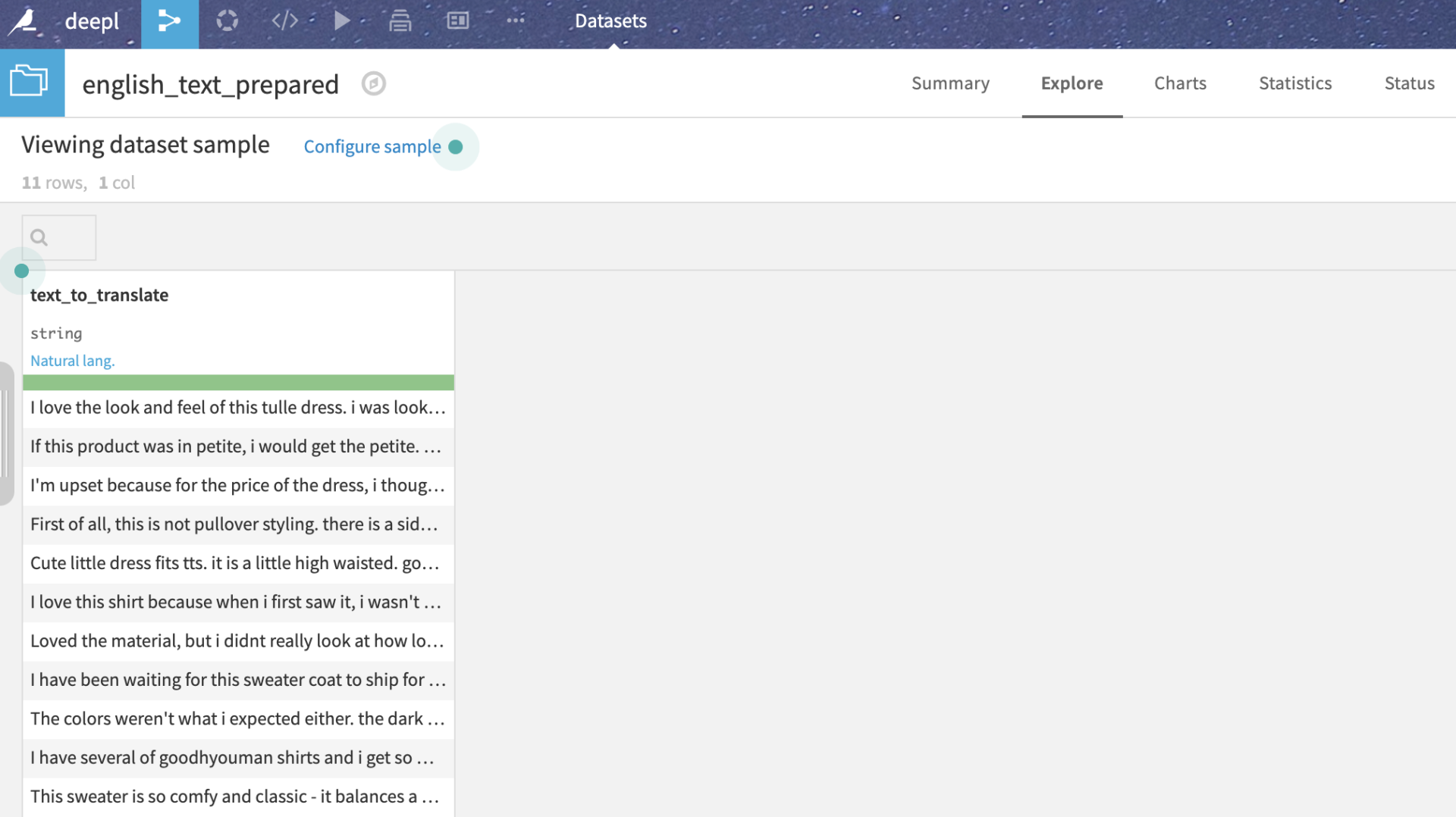Open the wiki panel icon in the top bar
Image resolution: width=1456 pixels, height=817 pixels.
tap(457, 21)
